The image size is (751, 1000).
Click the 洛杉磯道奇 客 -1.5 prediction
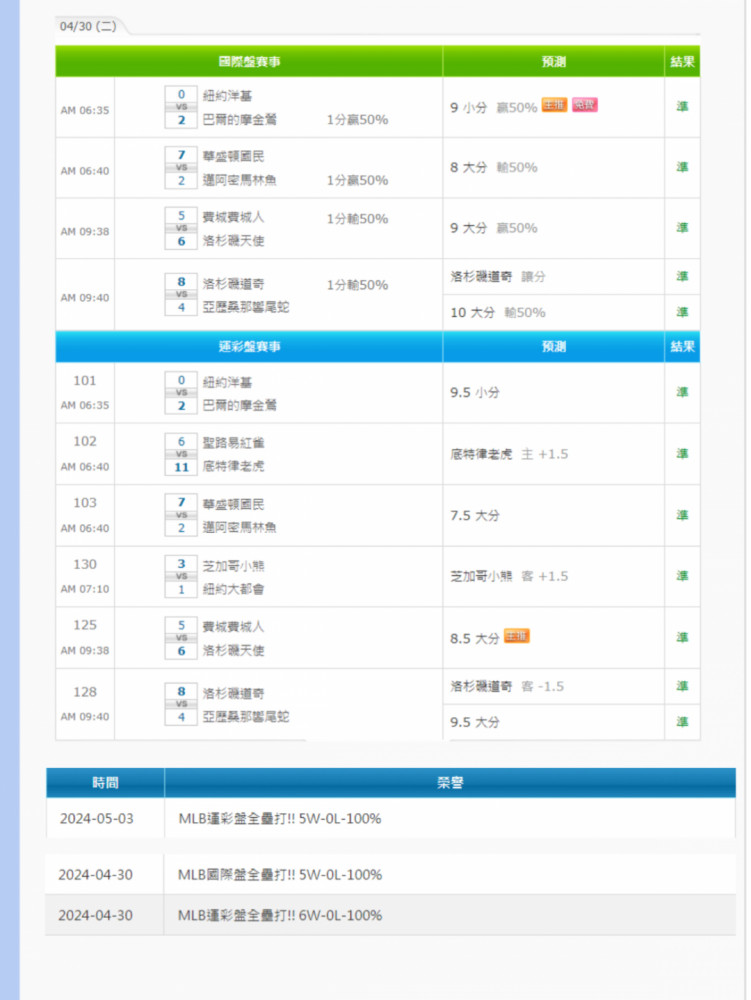click(x=507, y=686)
